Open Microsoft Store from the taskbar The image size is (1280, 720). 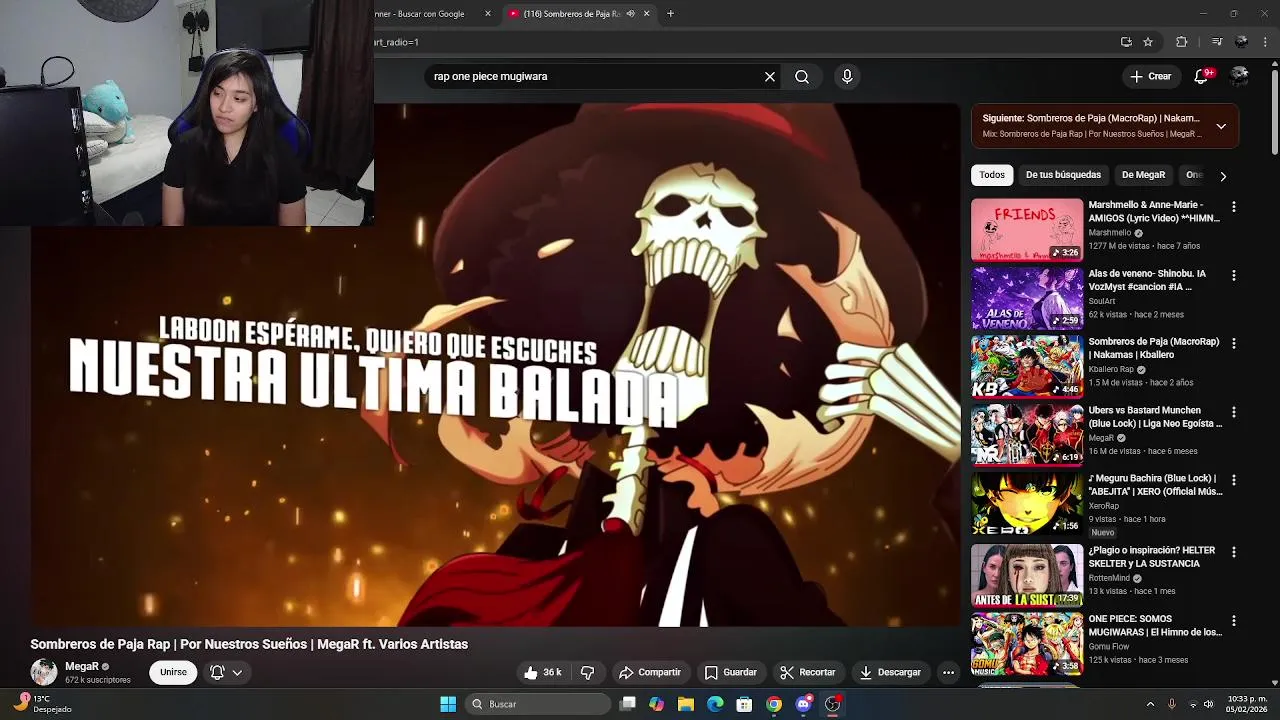(x=744, y=704)
